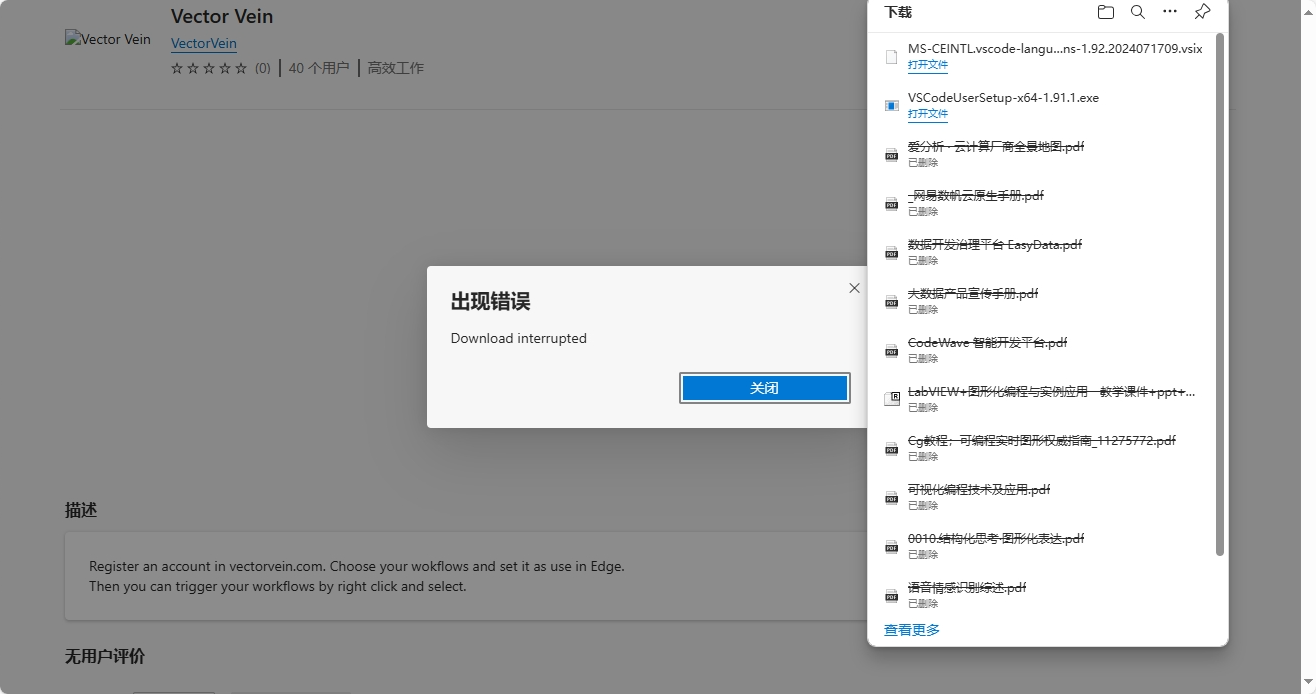The height and width of the screenshot is (694, 1316).
Task: Click the MS-CEINTL vsix file icon
Action: pos(891,57)
